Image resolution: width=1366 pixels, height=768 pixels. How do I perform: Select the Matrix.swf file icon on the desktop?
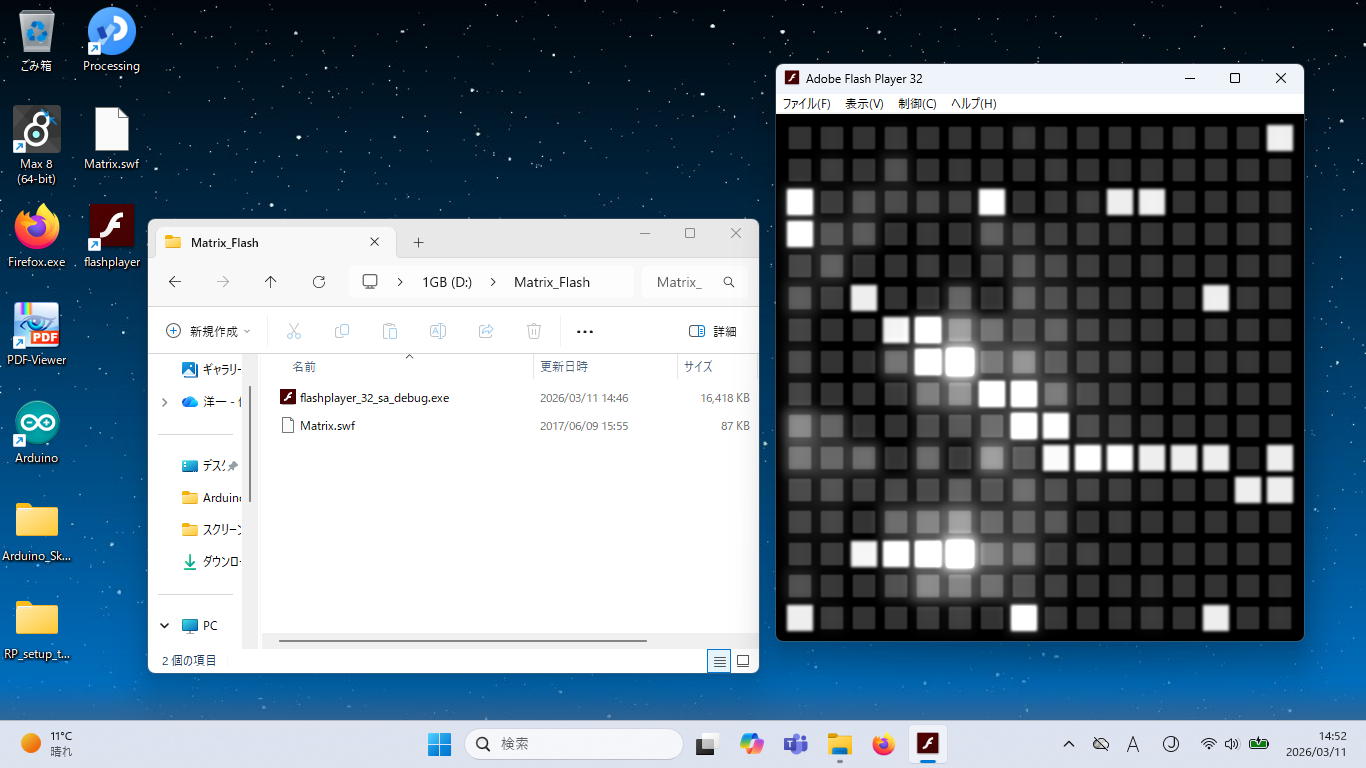[111, 139]
